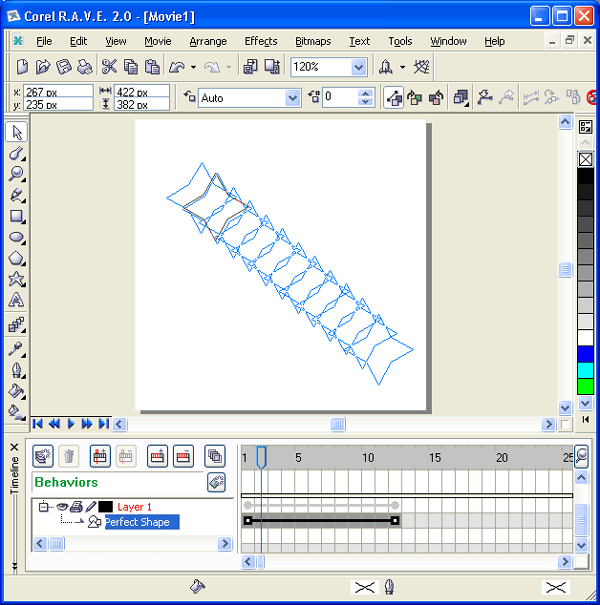
Task: Jump to the last frame
Action: click(103, 424)
